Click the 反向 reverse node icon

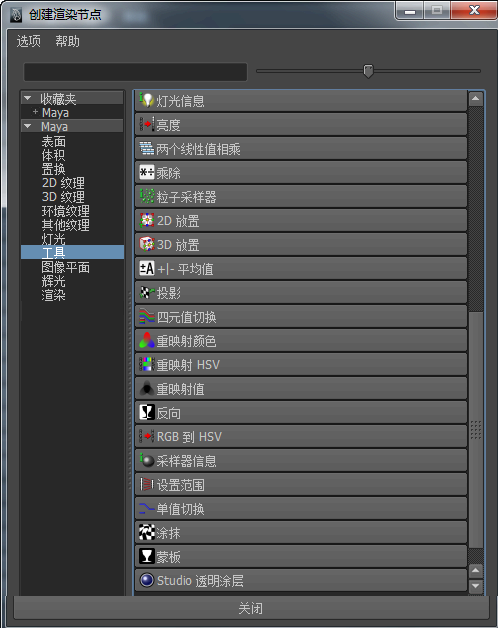pos(147,412)
